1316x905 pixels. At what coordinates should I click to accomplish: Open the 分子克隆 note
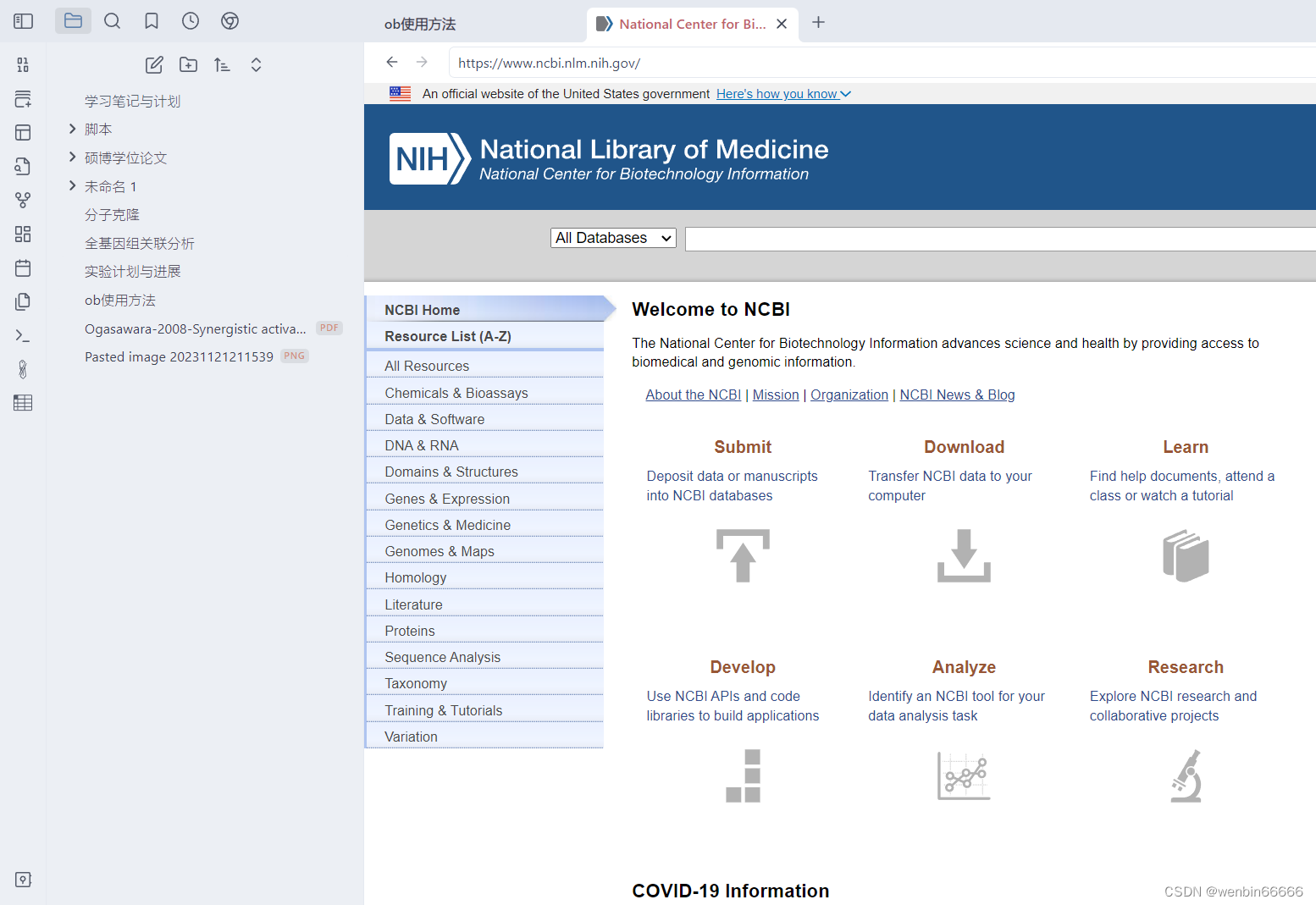tap(112, 214)
